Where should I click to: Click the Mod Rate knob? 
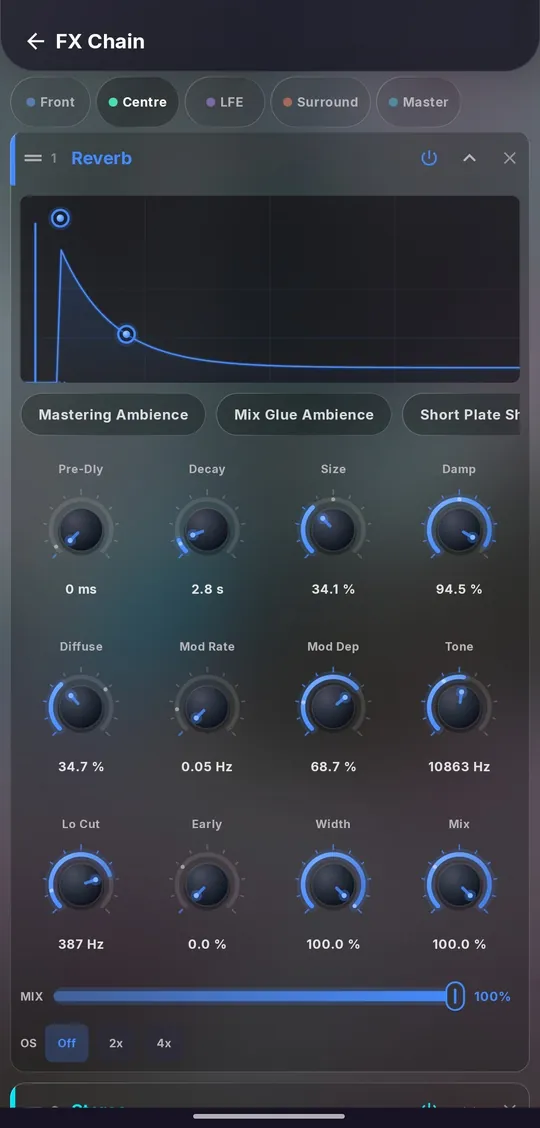[x=207, y=707]
